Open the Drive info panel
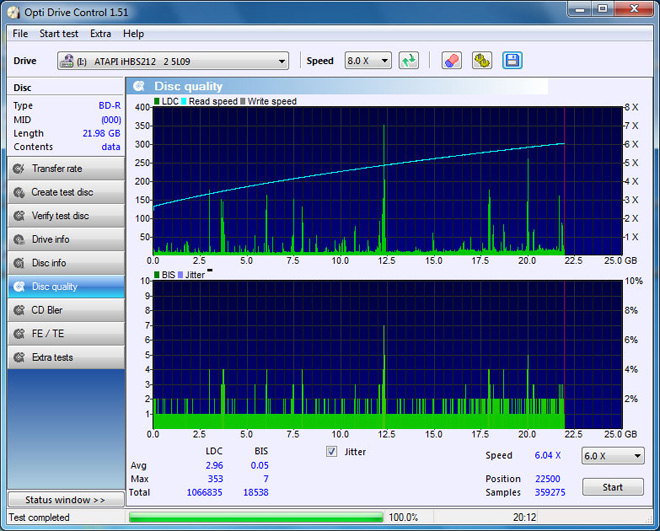The width and height of the screenshot is (660, 531). click(x=66, y=240)
